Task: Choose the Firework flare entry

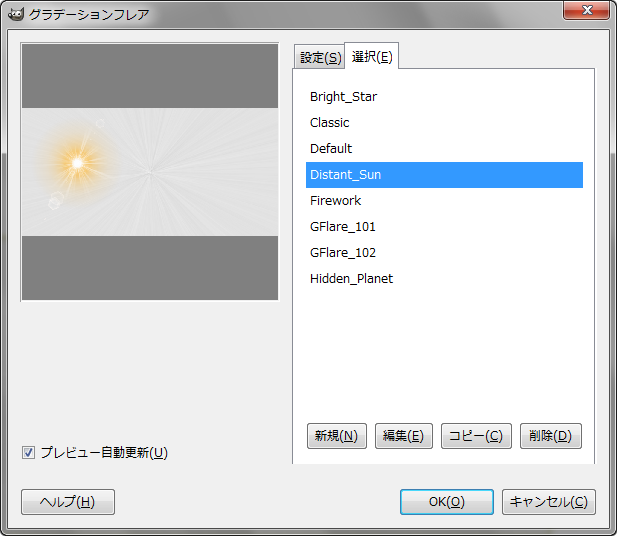Action: 444,201
